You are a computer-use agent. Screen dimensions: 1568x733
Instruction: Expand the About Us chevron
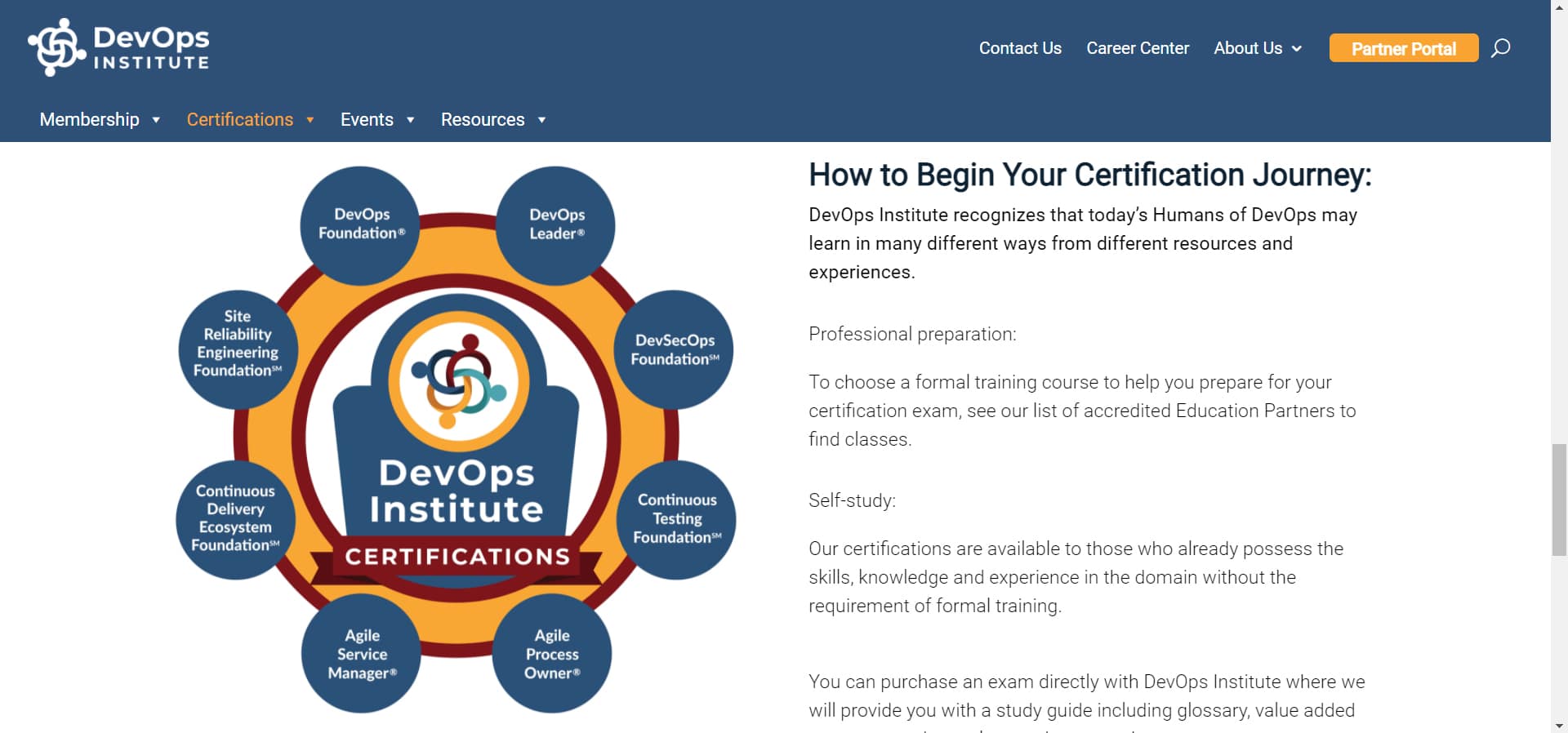tap(1296, 49)
